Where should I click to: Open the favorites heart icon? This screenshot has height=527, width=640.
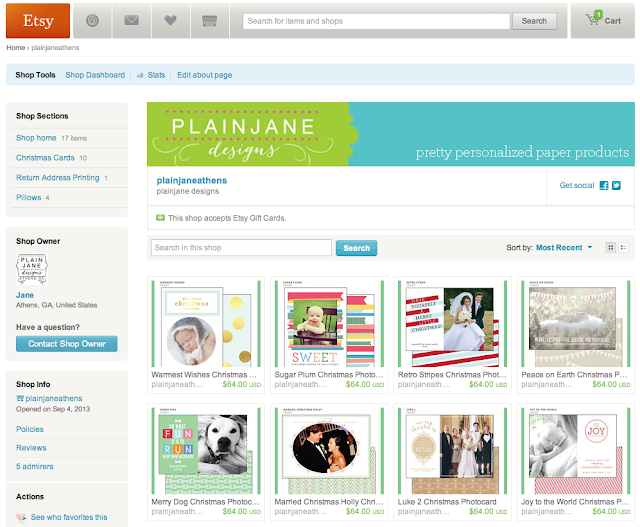point(170,20)
